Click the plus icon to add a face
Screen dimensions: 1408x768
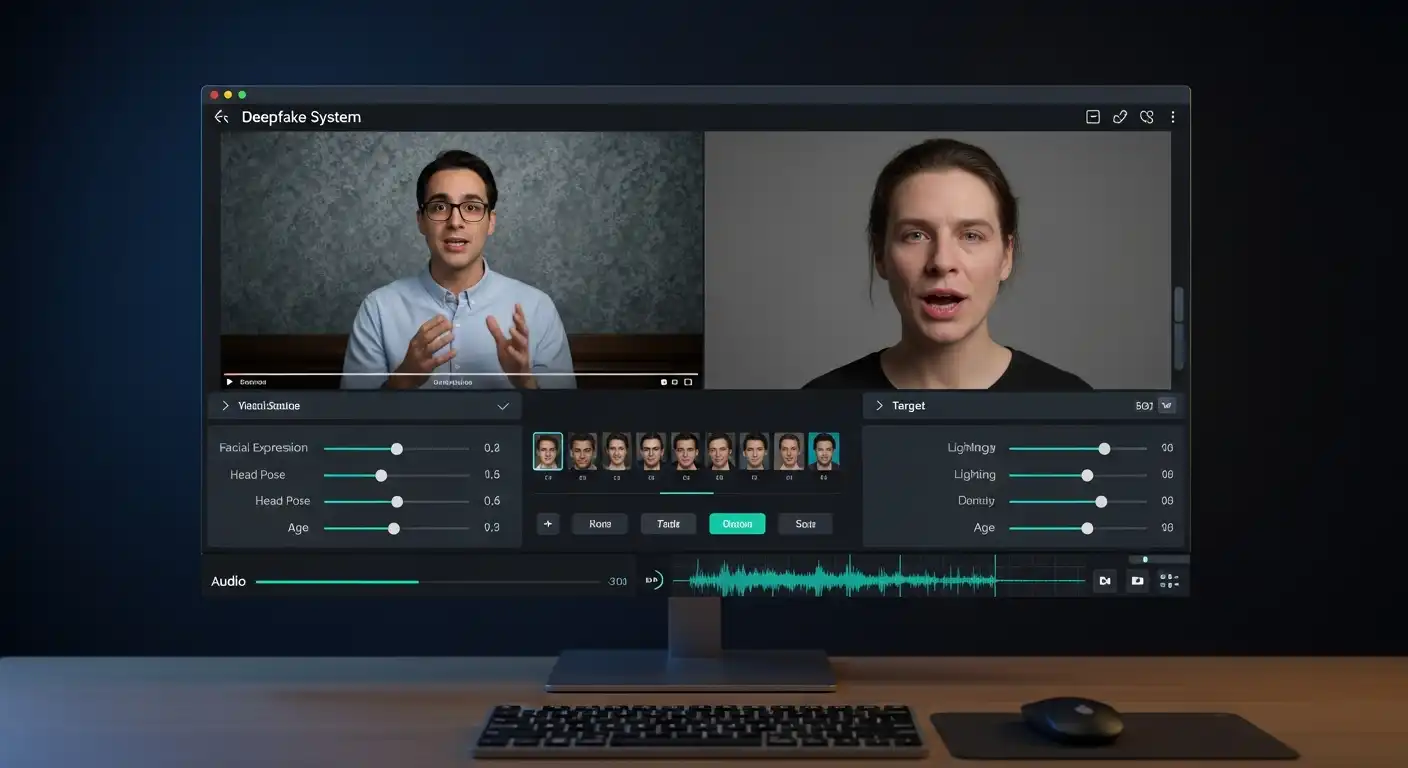547,524
